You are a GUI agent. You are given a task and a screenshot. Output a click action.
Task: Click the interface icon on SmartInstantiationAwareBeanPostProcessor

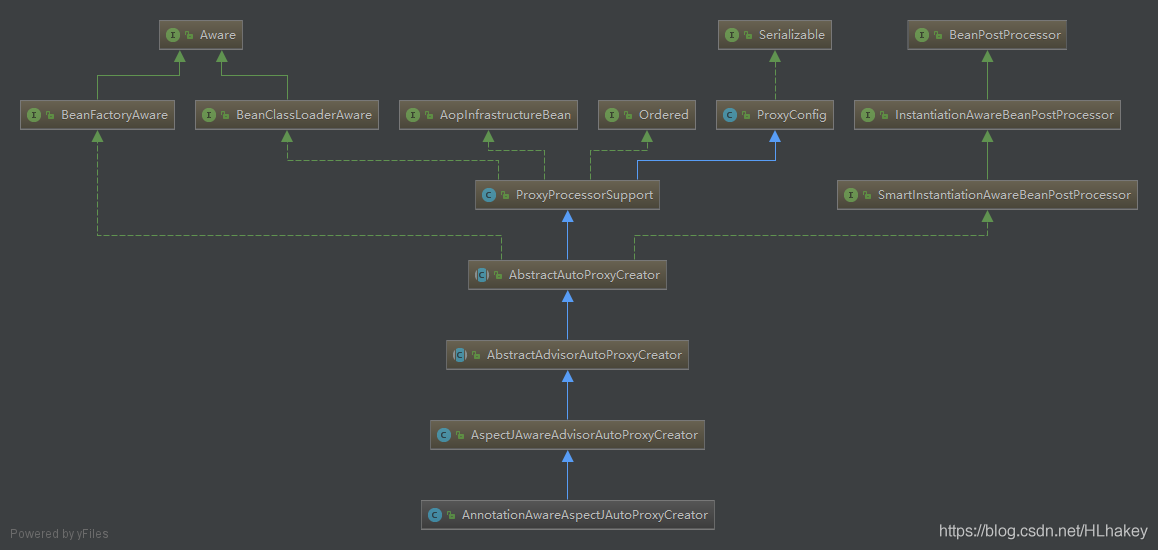click(851, 195)
